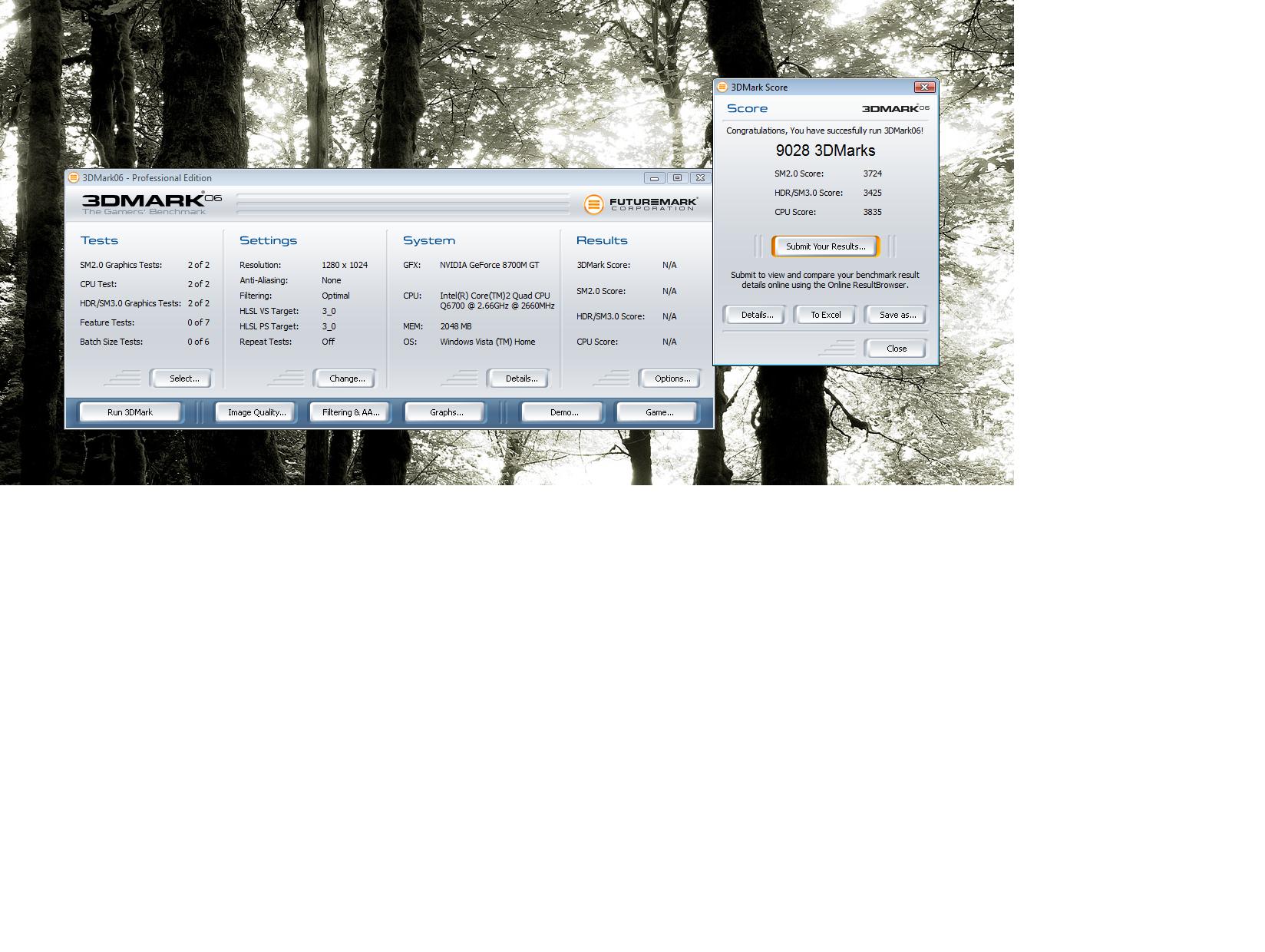Click the 3DMark Score window title icon
Screen dimensions: 1265x952
pyautogui.click(x=722, y=88)
